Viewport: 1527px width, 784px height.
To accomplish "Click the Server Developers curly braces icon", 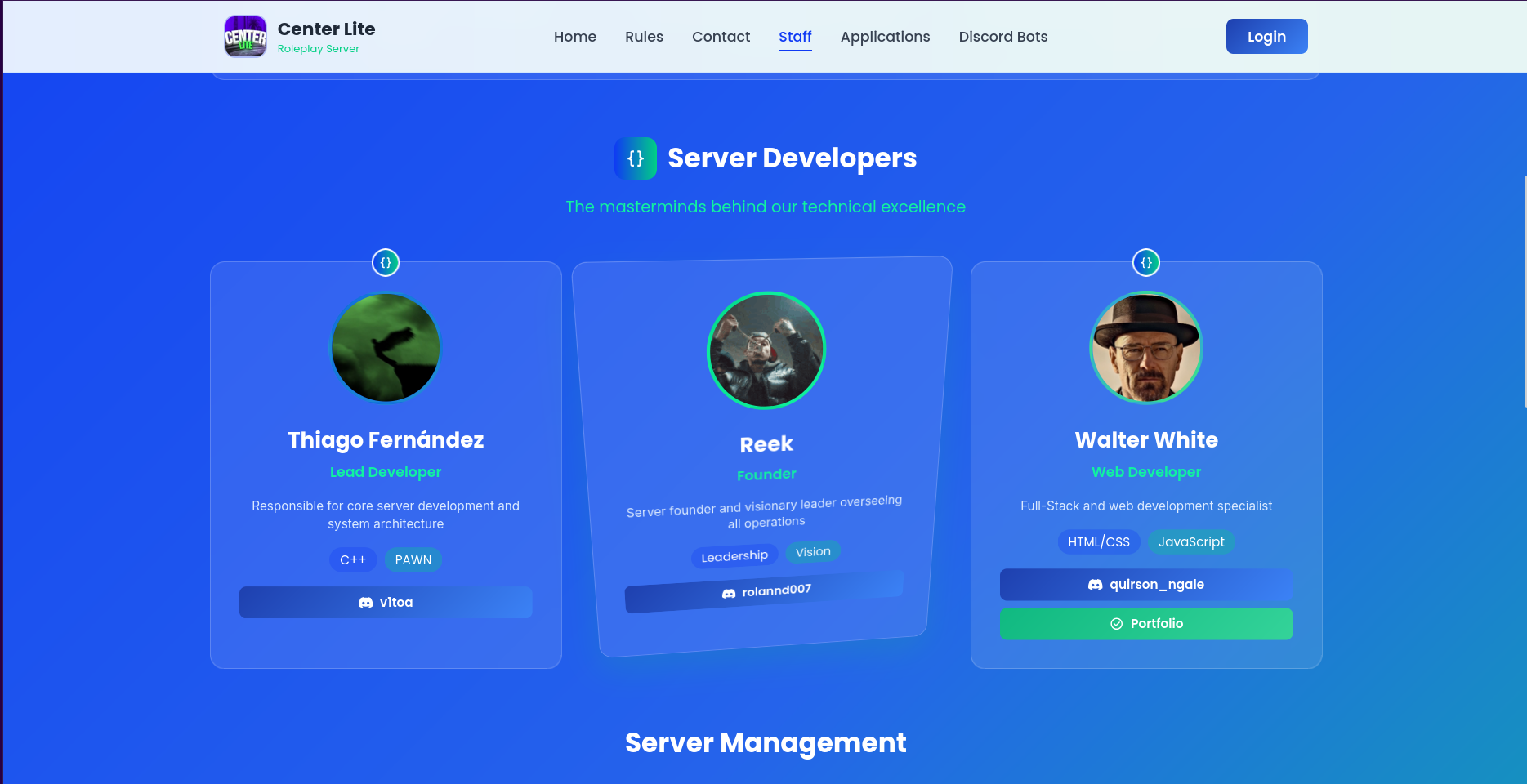I will click(x=635, y=158).
